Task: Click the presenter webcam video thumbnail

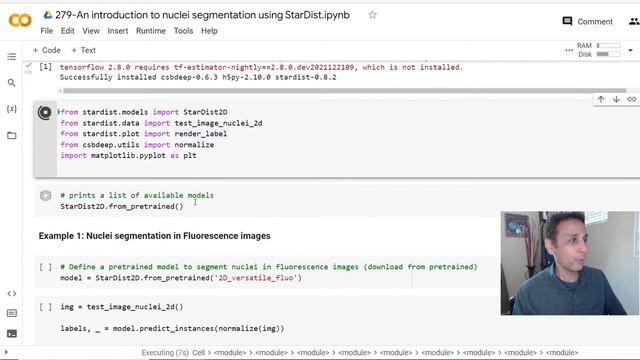Action: point(570,263)
